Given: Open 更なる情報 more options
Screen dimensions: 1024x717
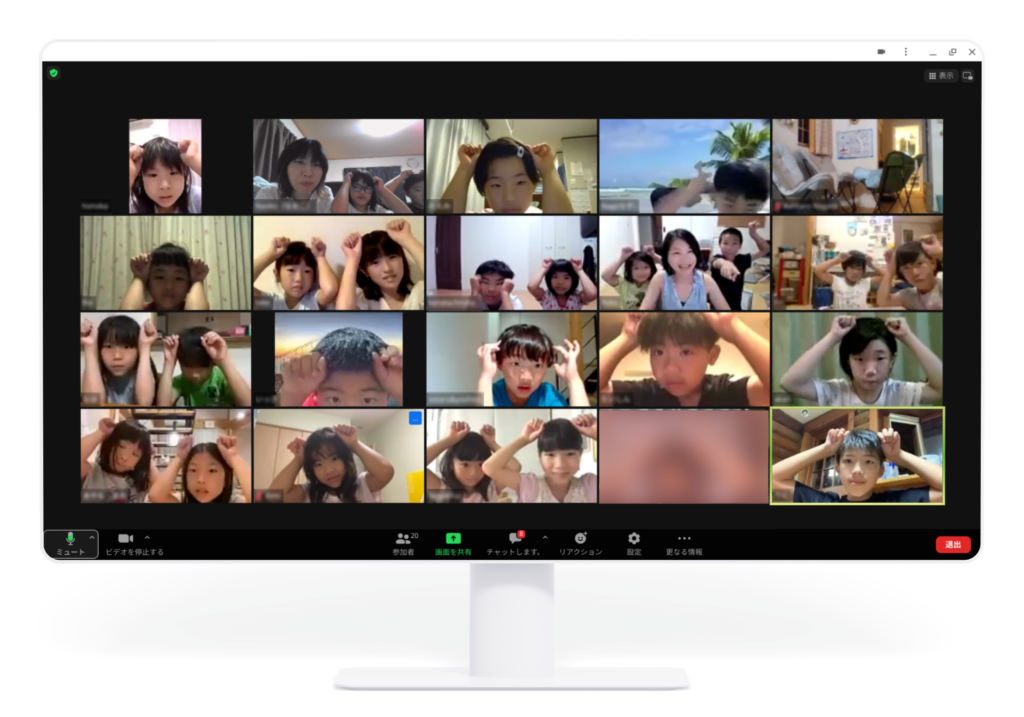Looking at the screenshot, I should coord(684,543).
